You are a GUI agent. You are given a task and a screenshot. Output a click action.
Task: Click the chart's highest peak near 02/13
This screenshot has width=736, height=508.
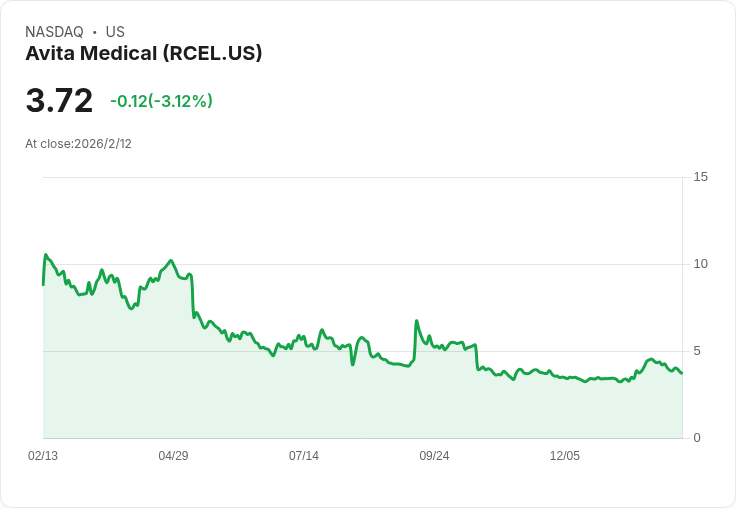click(x=46, y=255)
